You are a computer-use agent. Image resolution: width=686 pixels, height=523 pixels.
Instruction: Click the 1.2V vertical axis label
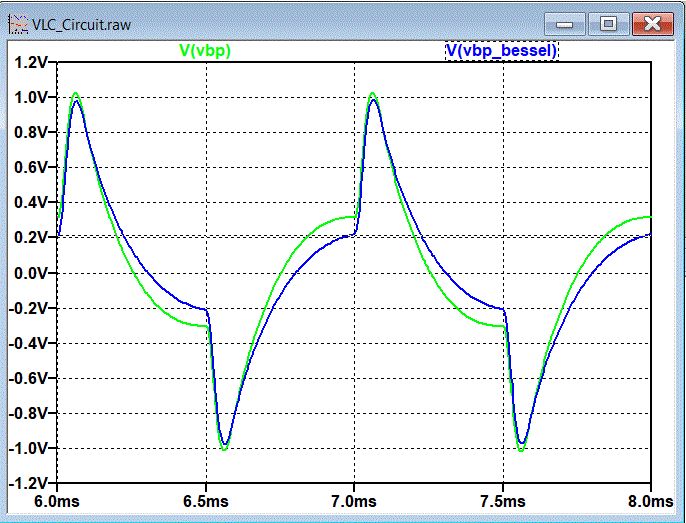coord(30,63)
